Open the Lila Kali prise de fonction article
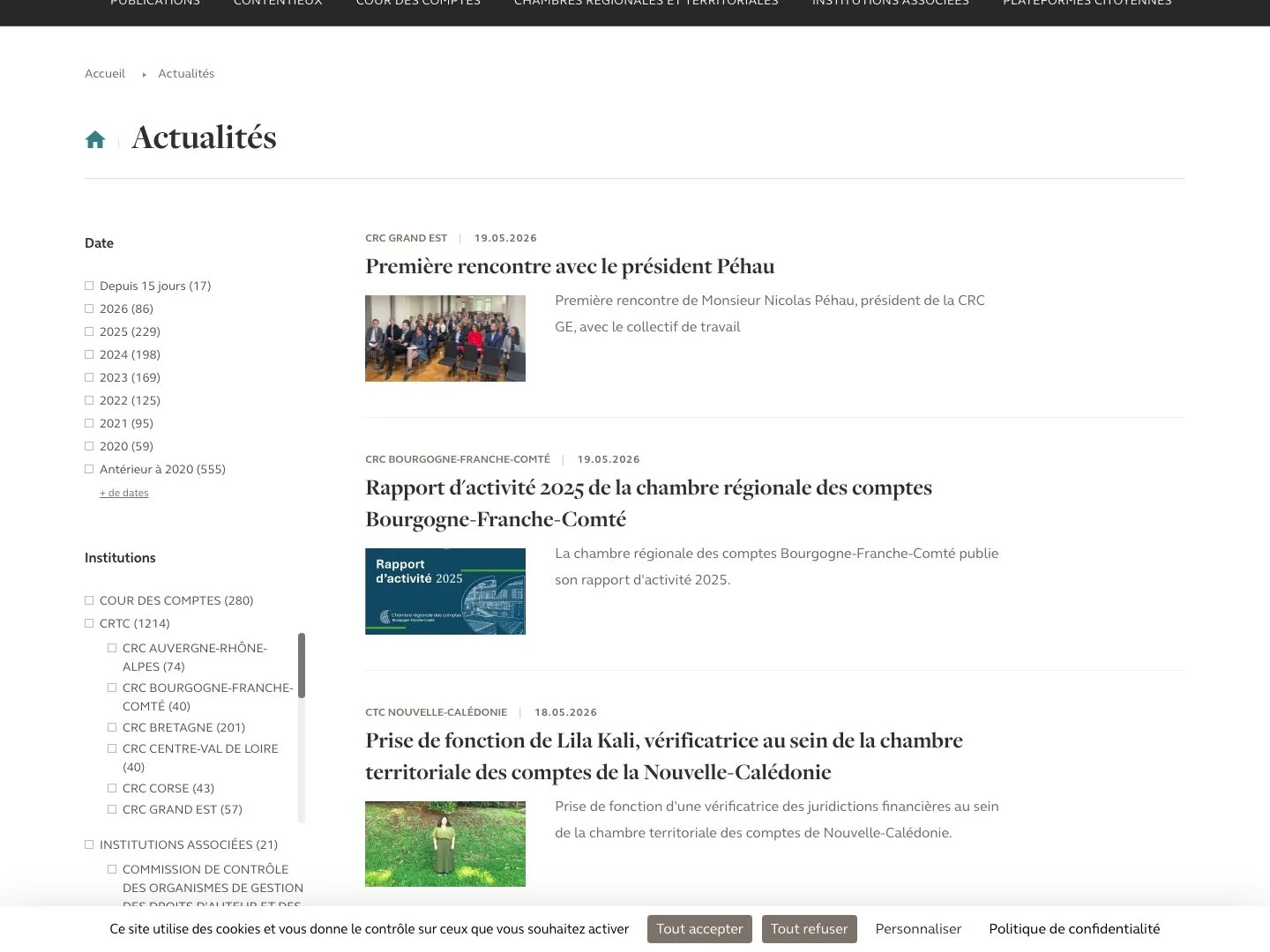Viewport: 1270px width, 952px height. coord(664,756)
